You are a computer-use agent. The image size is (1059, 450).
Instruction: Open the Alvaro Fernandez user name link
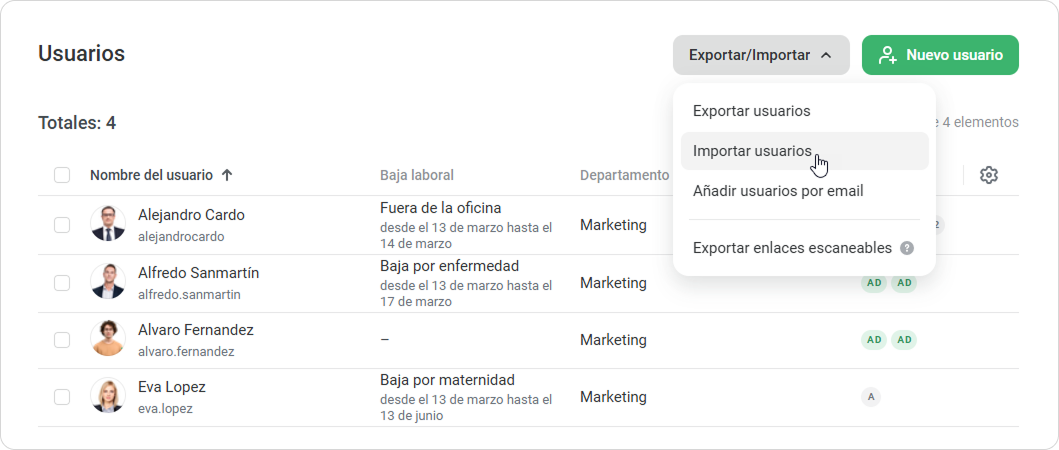196,330
